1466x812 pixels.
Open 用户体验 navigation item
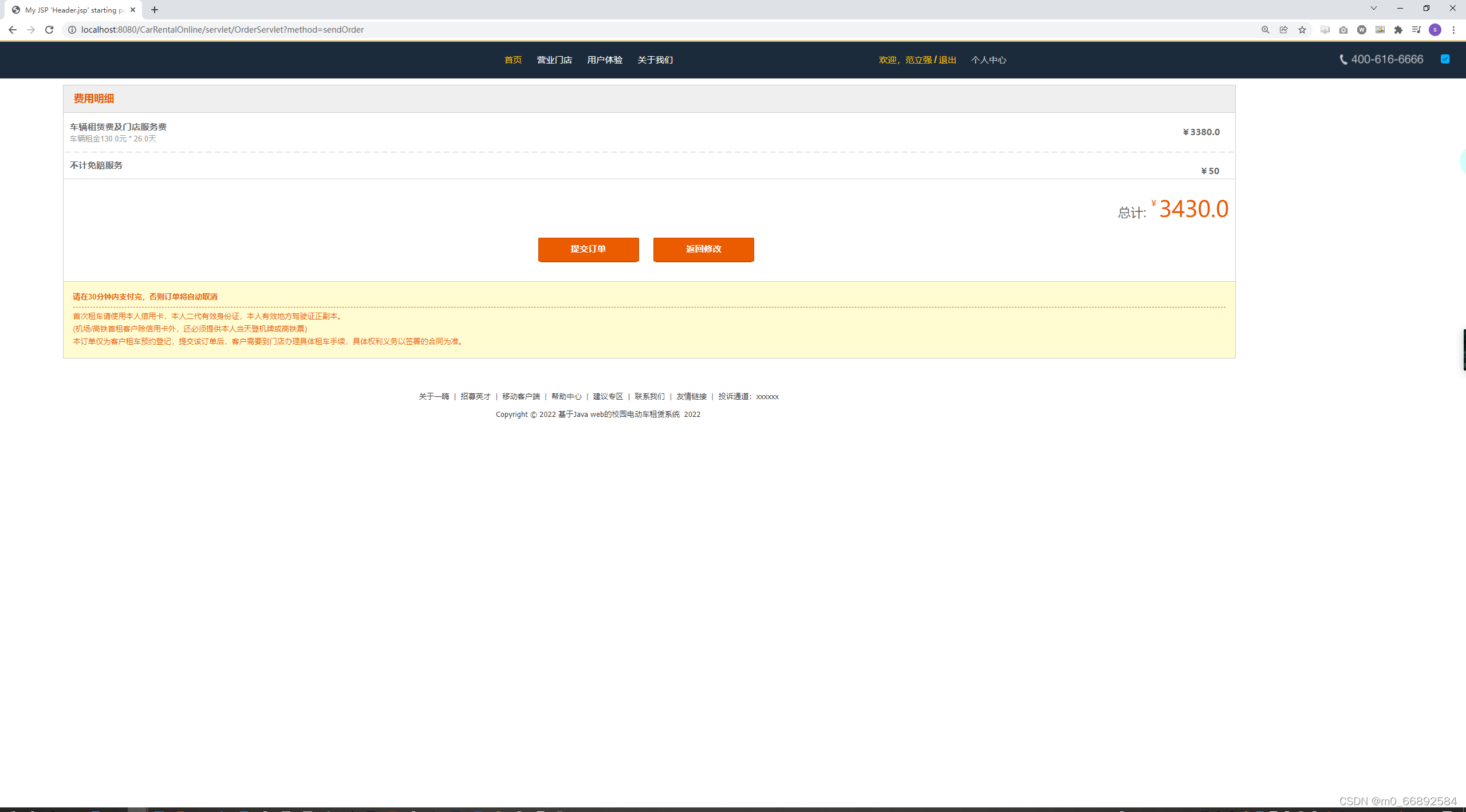pos(605,60)
